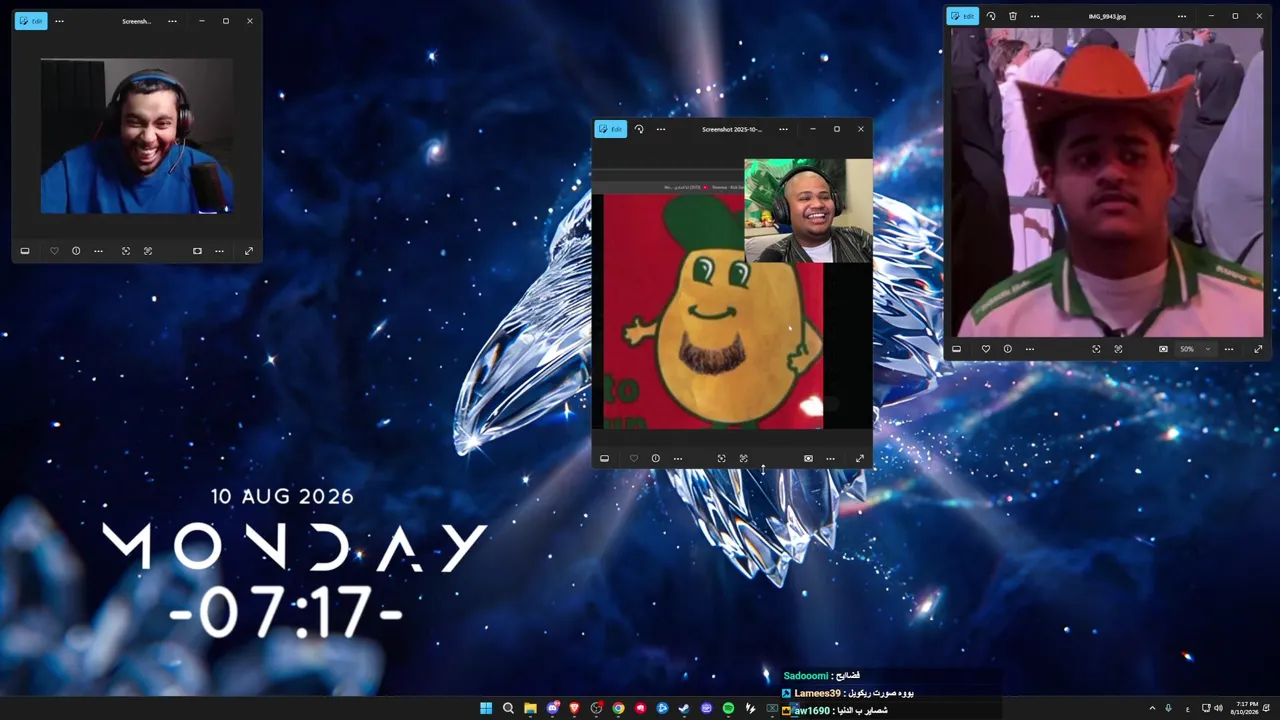The height and width of the screenshot is (720, 1280).
Task: Open the Windows Start menu
Action: pyautogui.click(x=486, y=709)
